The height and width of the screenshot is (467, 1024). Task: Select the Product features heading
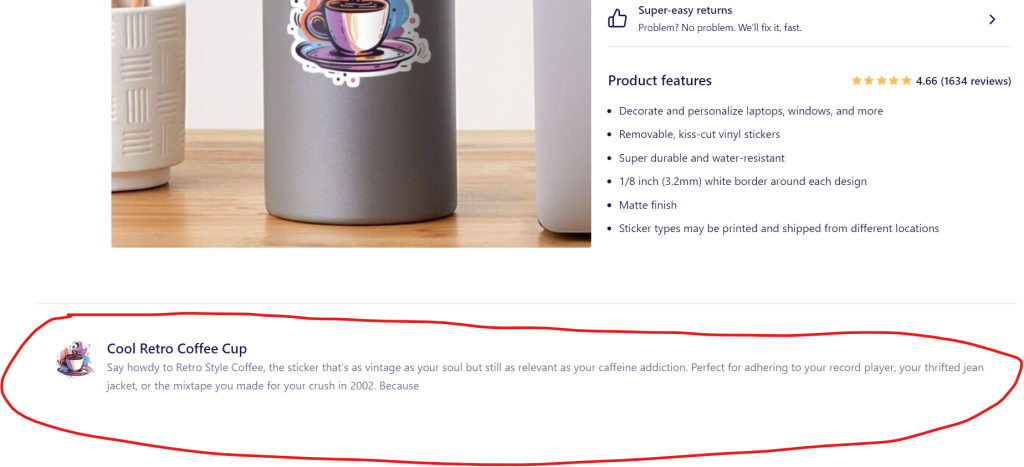[x=660, y=80]
